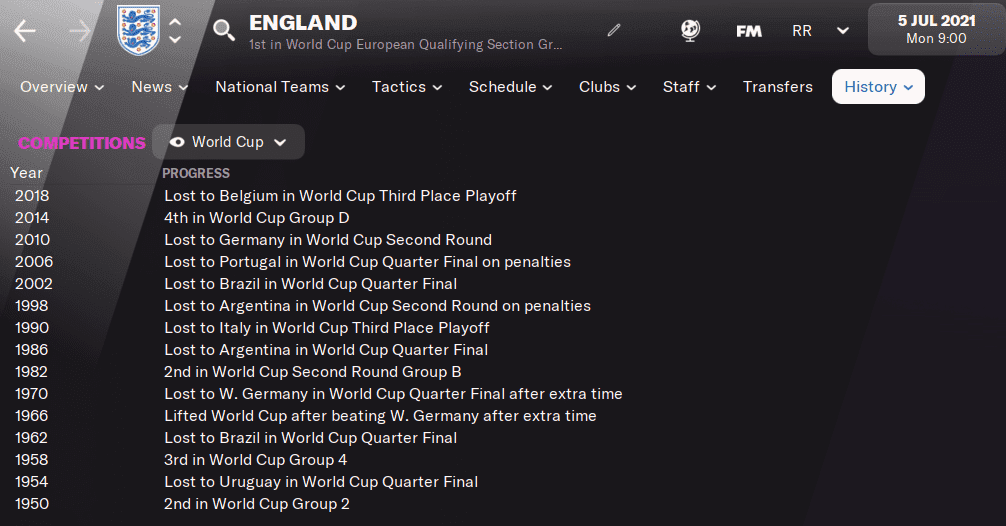Click the England team crest
This screenshot has width=1006, height=526.
point(138,31)
